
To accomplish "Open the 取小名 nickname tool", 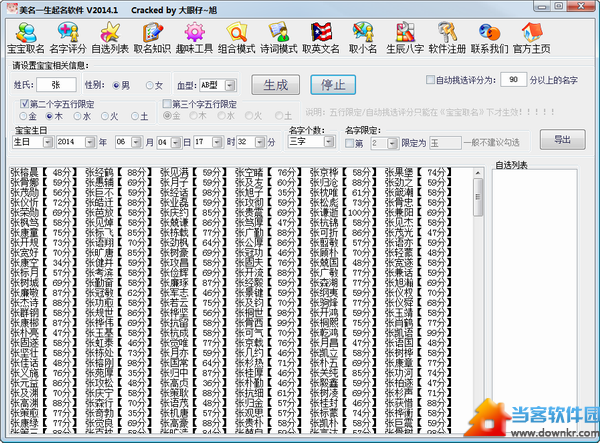I will click(363, 37).
